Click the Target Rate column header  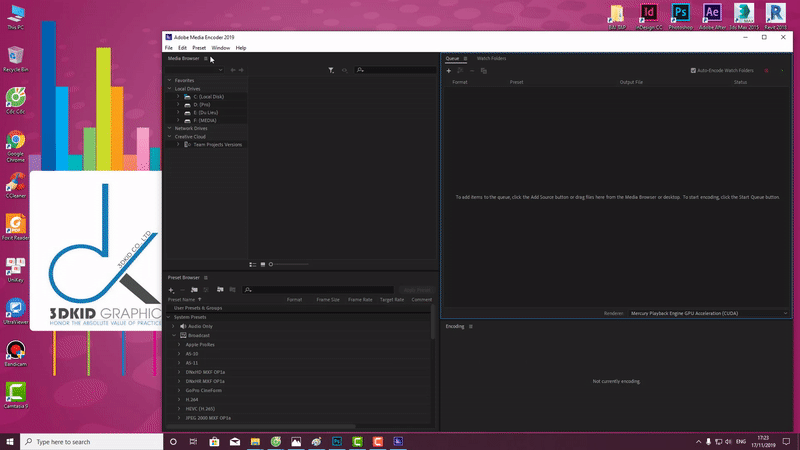(x=392, y=300)
